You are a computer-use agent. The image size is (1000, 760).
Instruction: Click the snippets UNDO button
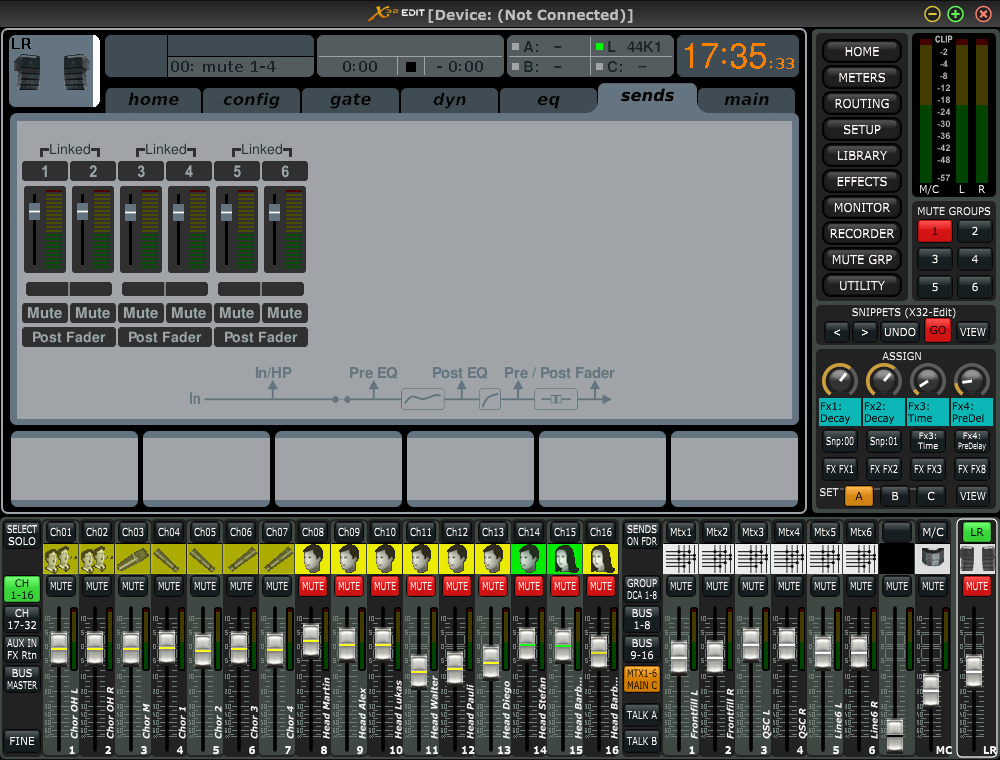(900, 332)
